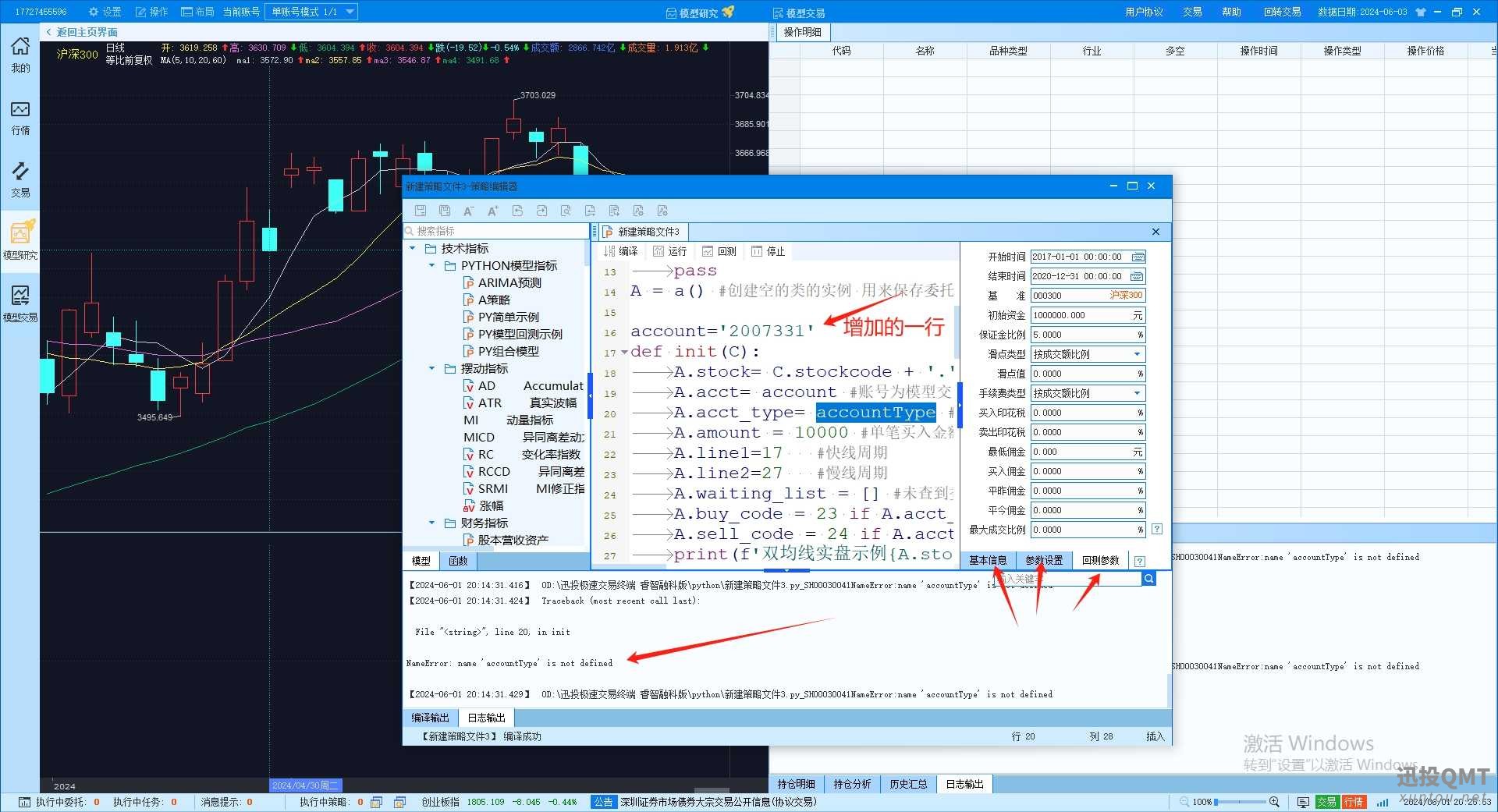The image size is (1498, 812).
Task: Click help icon beside 最大成交比例
Action: click(x=1157, y=530)
